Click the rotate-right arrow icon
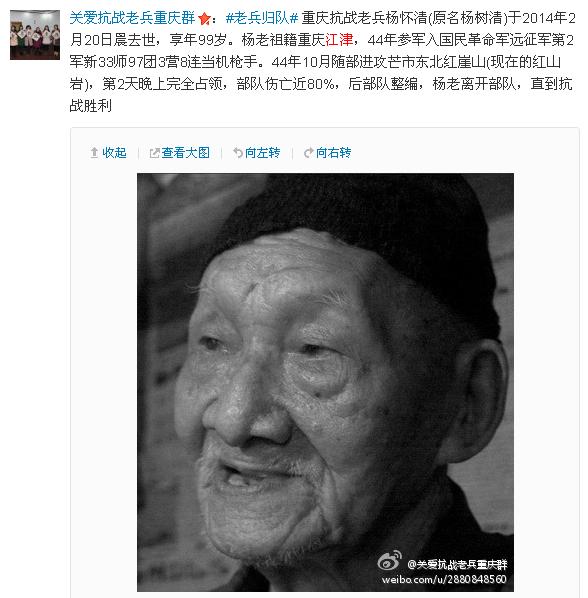The image size is (588, 598). 309,153
